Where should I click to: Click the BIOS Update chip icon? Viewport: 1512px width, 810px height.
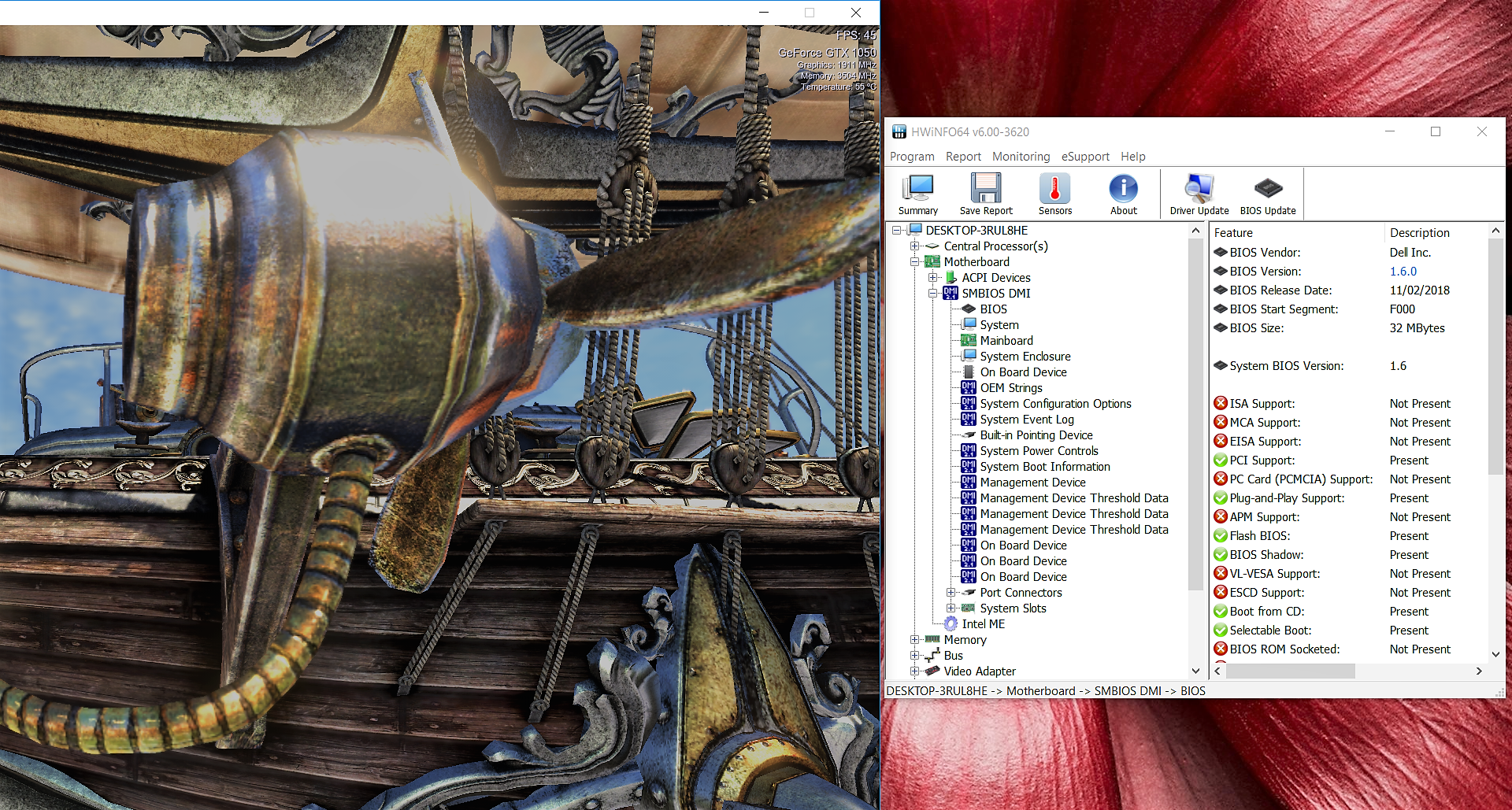coord(1268,189)
